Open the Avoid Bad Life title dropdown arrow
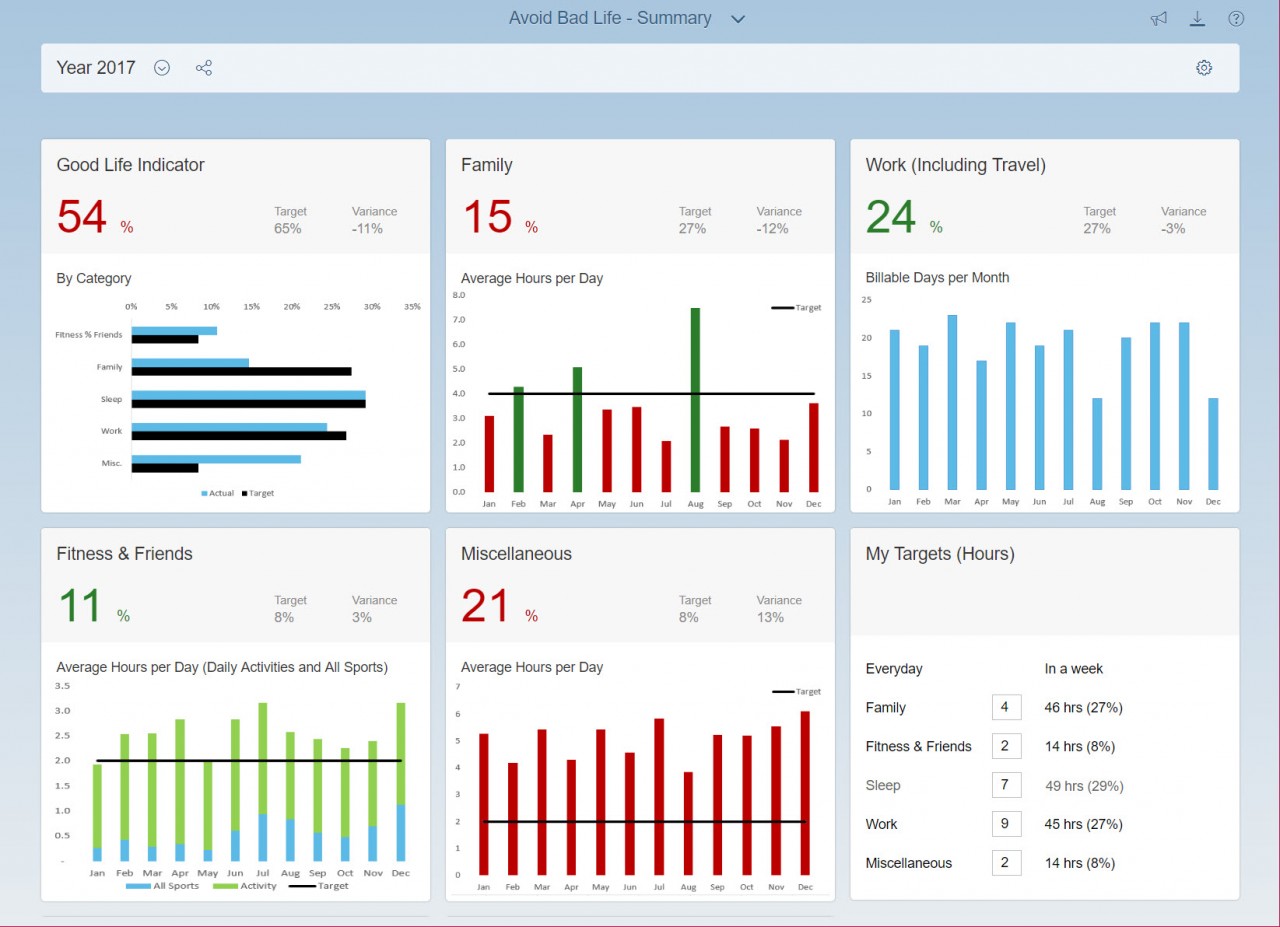 tap(738, 19)
